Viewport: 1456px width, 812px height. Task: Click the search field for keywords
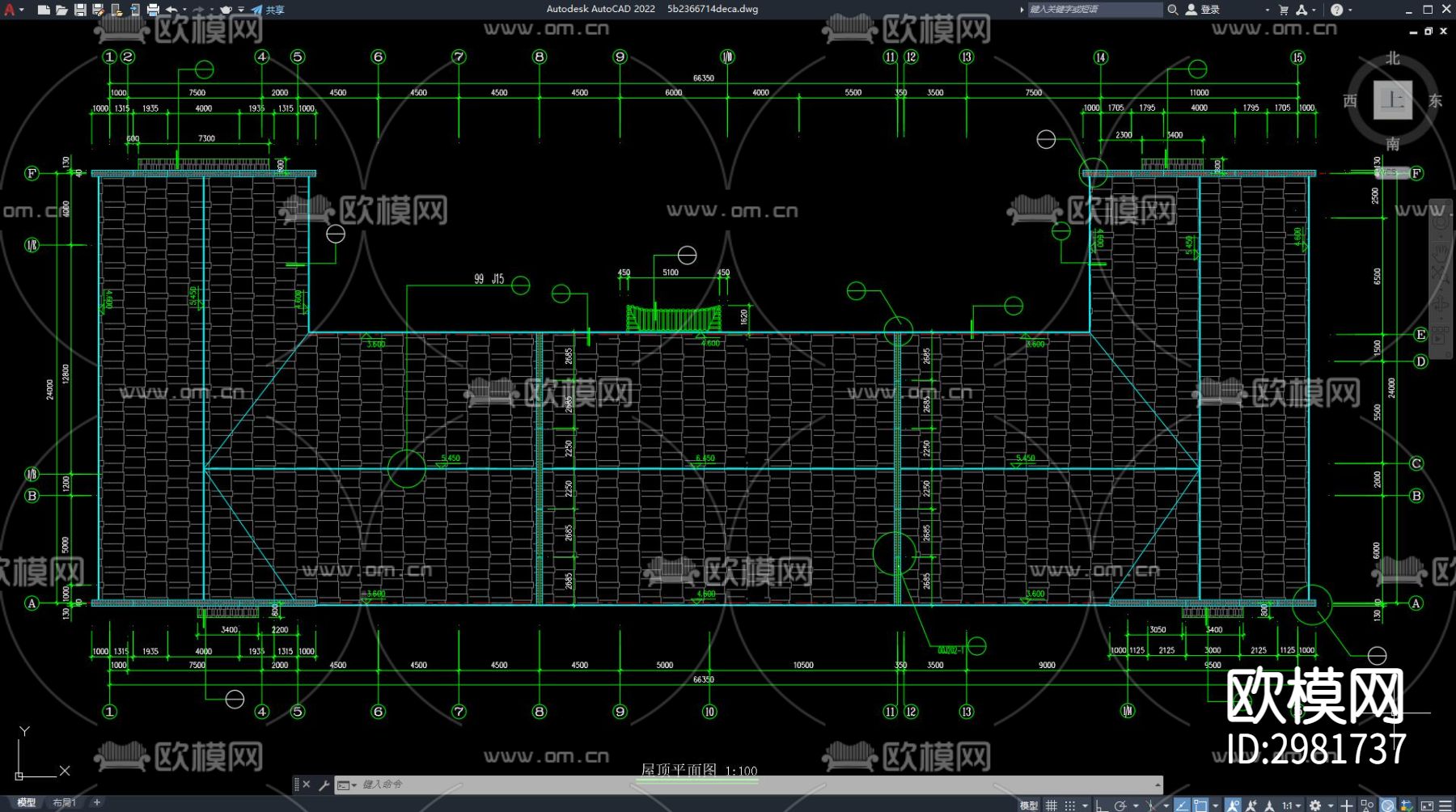coord(1094,10)
